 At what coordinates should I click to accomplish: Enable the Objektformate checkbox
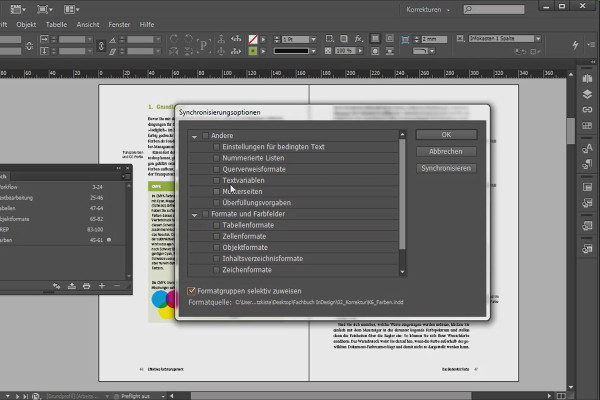pyautogui.click(x=217, y=247)
